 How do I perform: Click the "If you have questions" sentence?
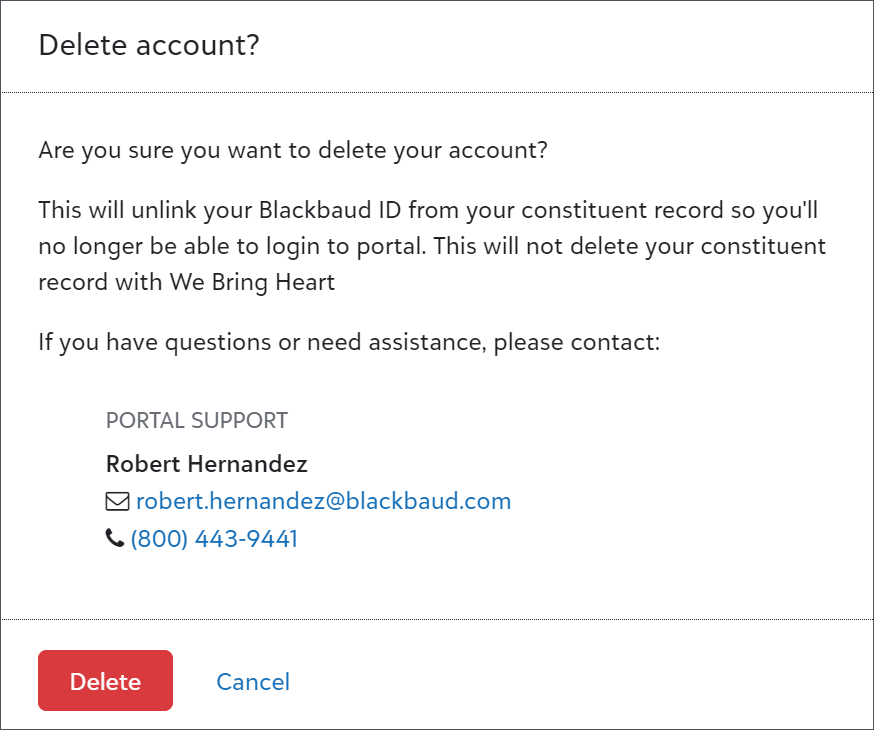click(349, 342)
